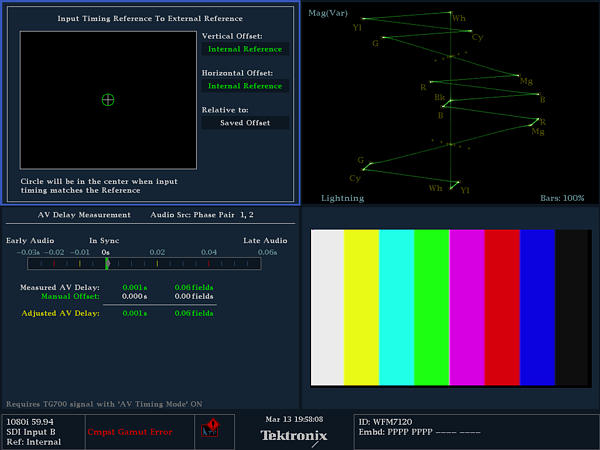Click the In Sync label
This screenshot has width=600, height=450.
point(104,241)
